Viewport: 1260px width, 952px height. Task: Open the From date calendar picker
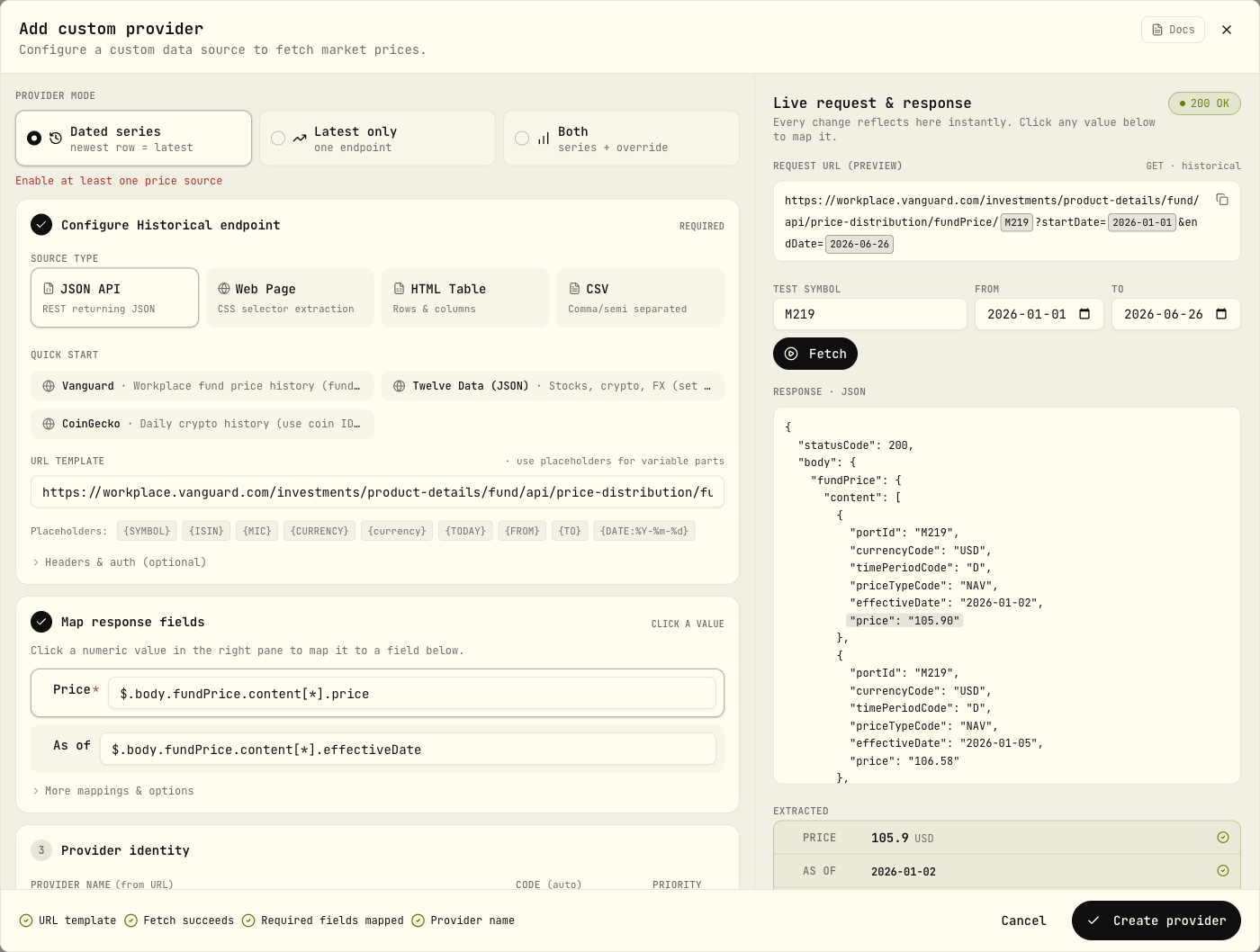point(1084,314)
